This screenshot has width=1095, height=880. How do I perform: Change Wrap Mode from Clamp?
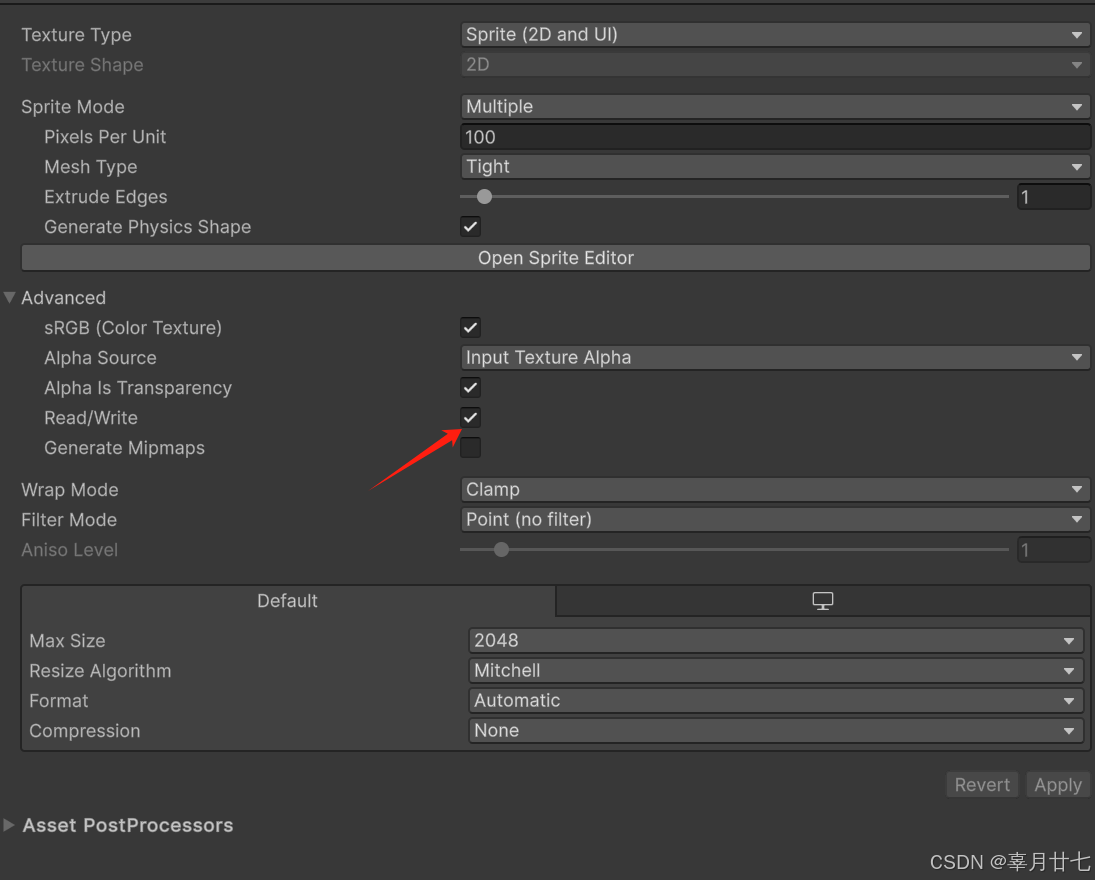point(775,489)
